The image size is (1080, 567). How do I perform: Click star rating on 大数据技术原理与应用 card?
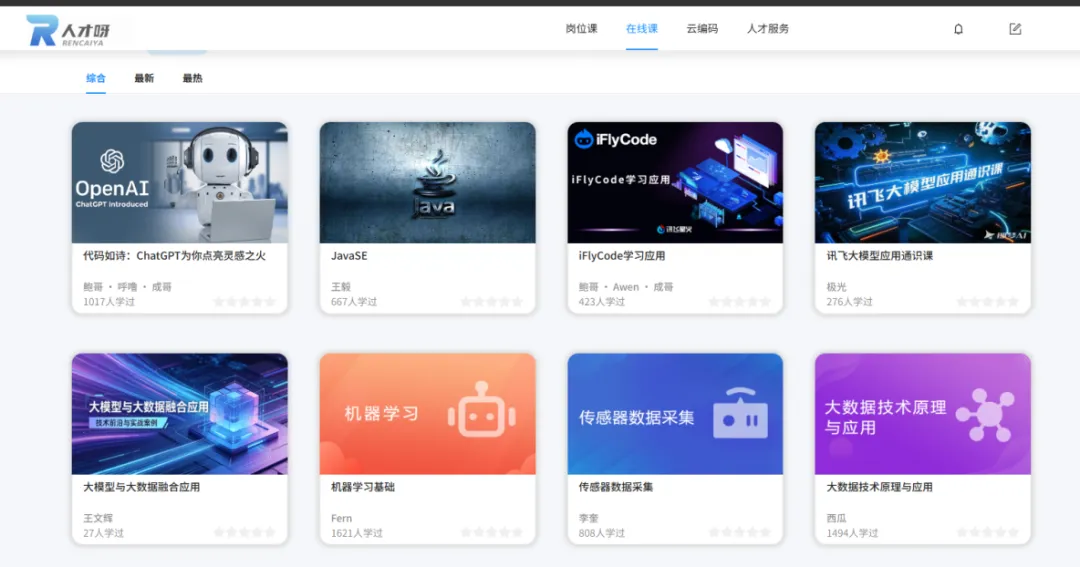coord(988,532)
